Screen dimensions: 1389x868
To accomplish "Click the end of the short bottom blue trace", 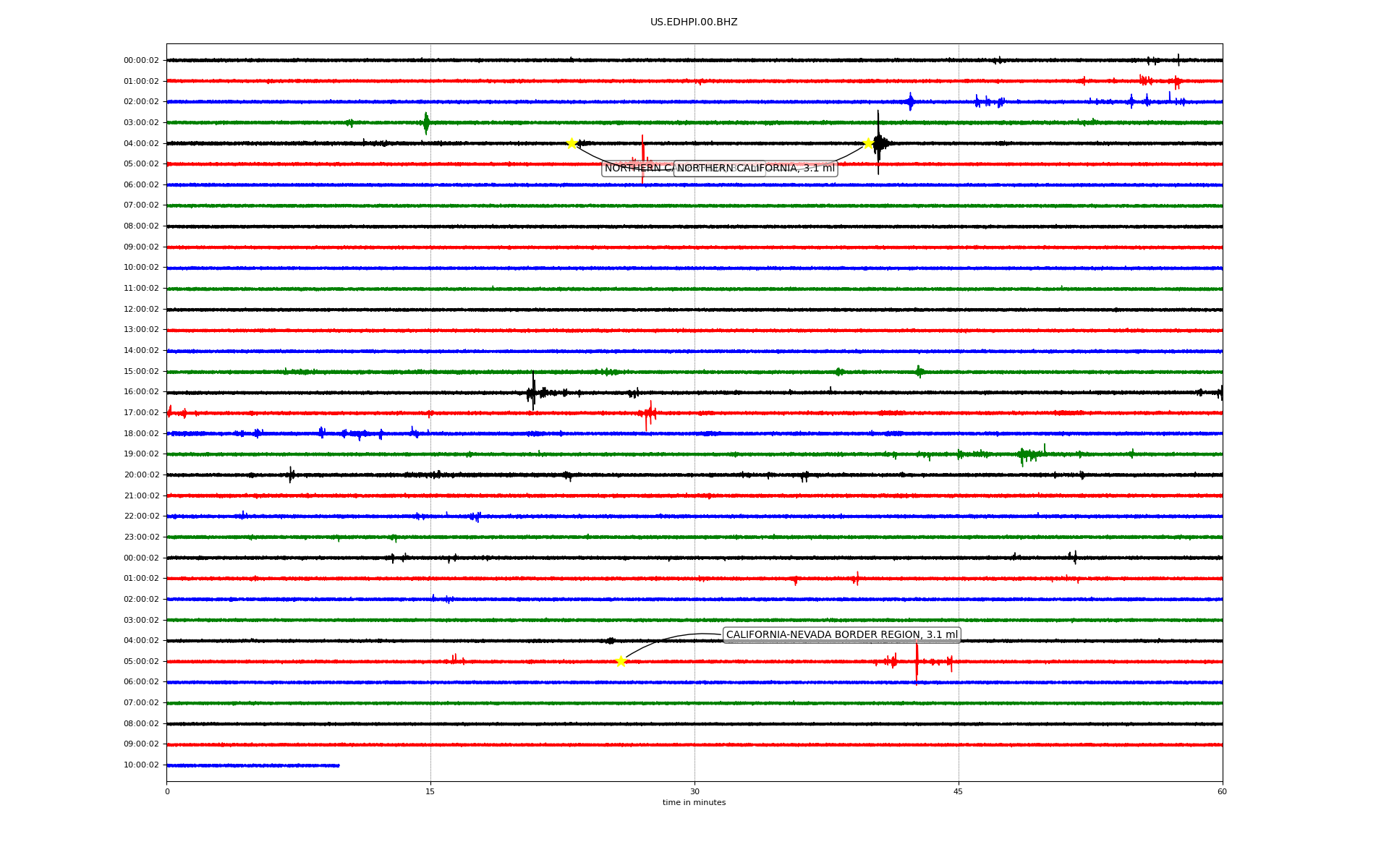I will pyautogui.click(x=338, y=765).
